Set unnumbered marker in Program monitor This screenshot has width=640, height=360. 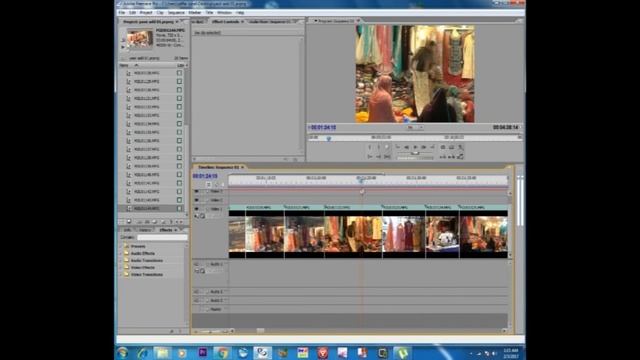coord(387,147)
